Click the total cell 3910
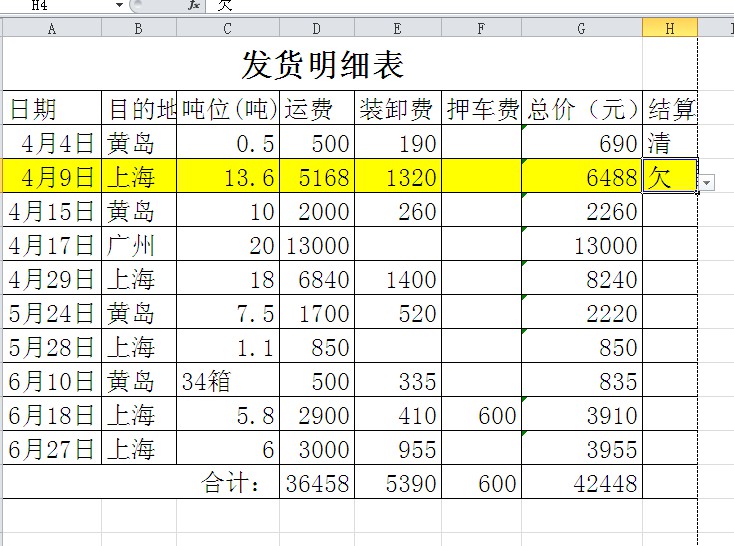 [x=582, y=414]
